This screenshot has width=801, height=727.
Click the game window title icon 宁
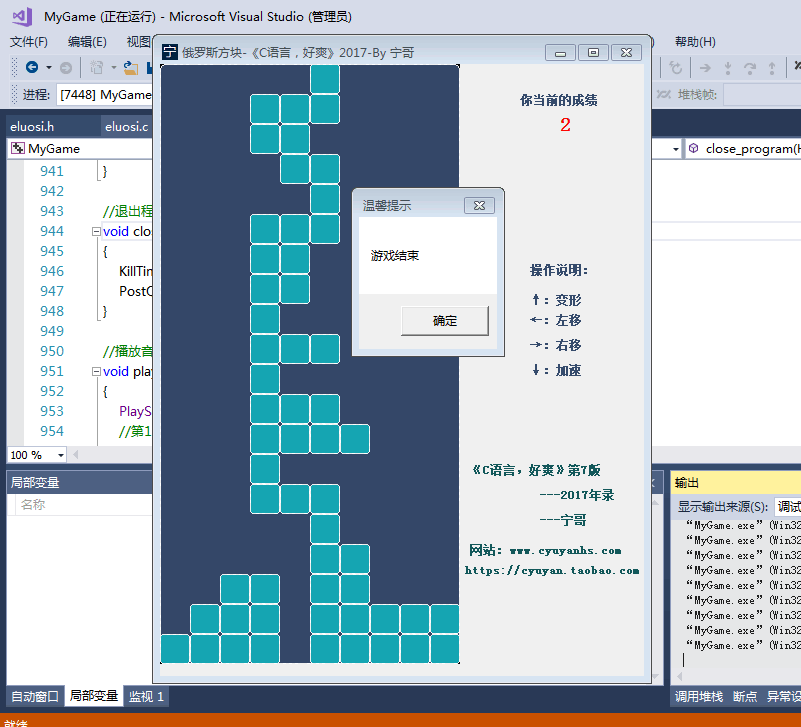coord(170,52)
